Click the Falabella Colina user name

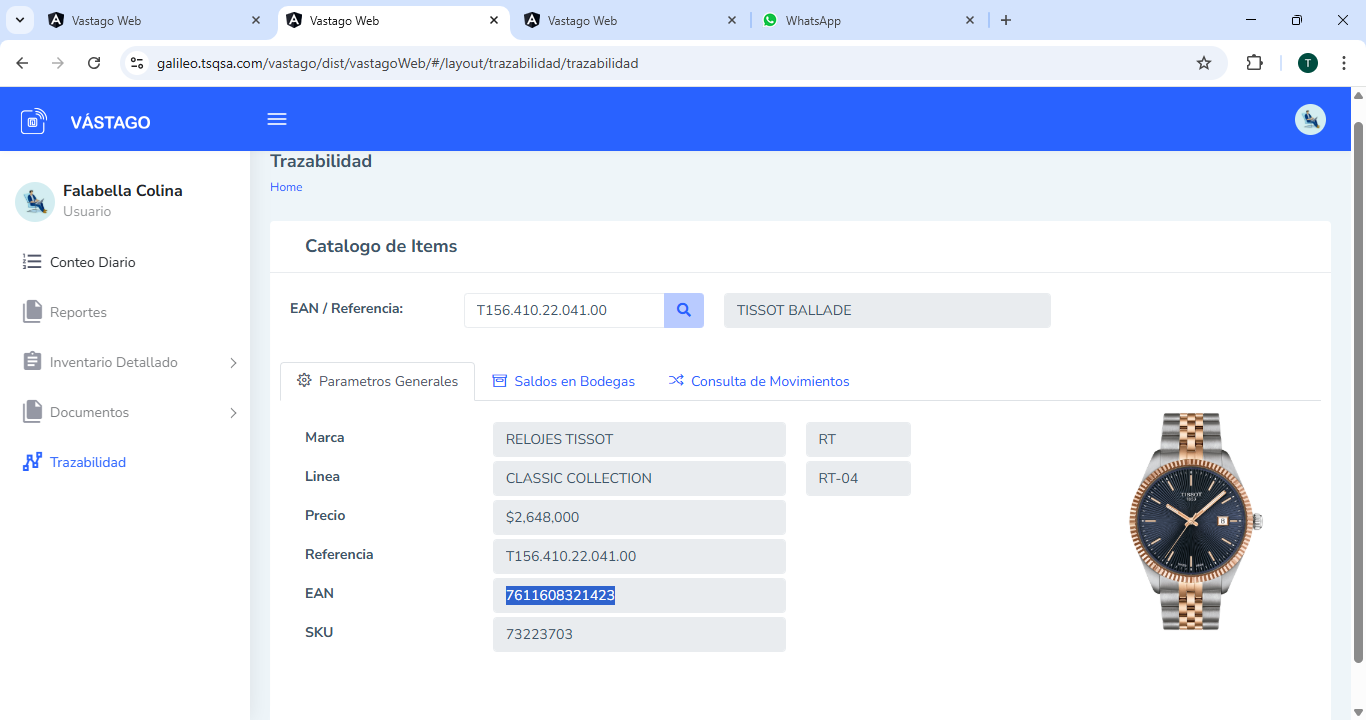point(123,190)
